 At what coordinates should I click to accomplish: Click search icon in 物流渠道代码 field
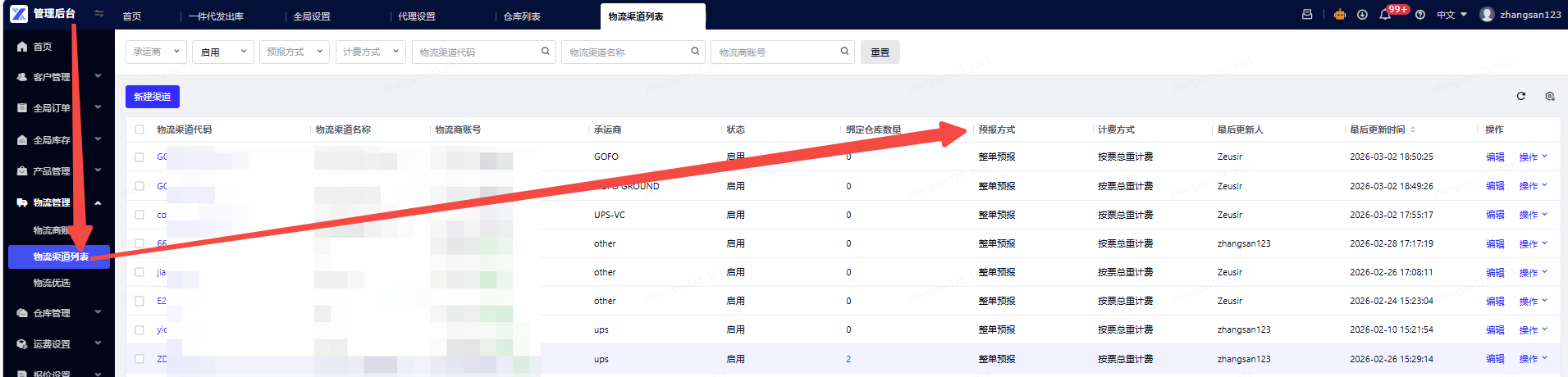[546, 52]
